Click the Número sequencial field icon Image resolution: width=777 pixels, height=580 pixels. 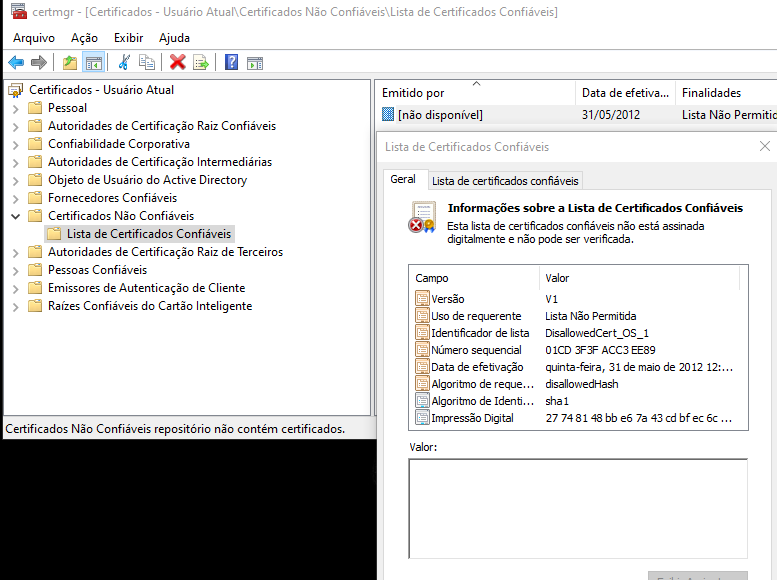tap(422, 349)
